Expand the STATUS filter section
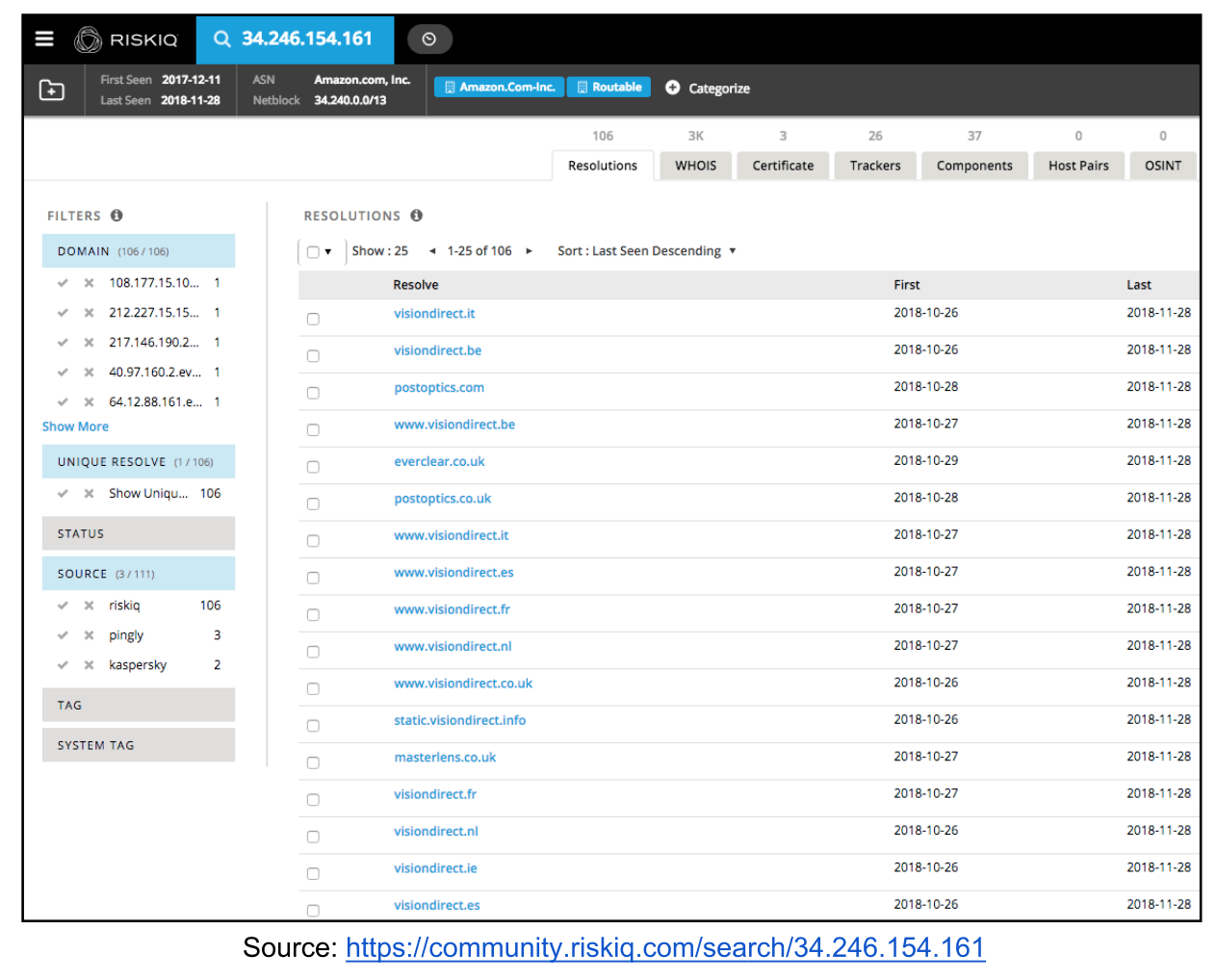Image resolution: width=1217 pixels, height=980 pixels. coord(139,533)
